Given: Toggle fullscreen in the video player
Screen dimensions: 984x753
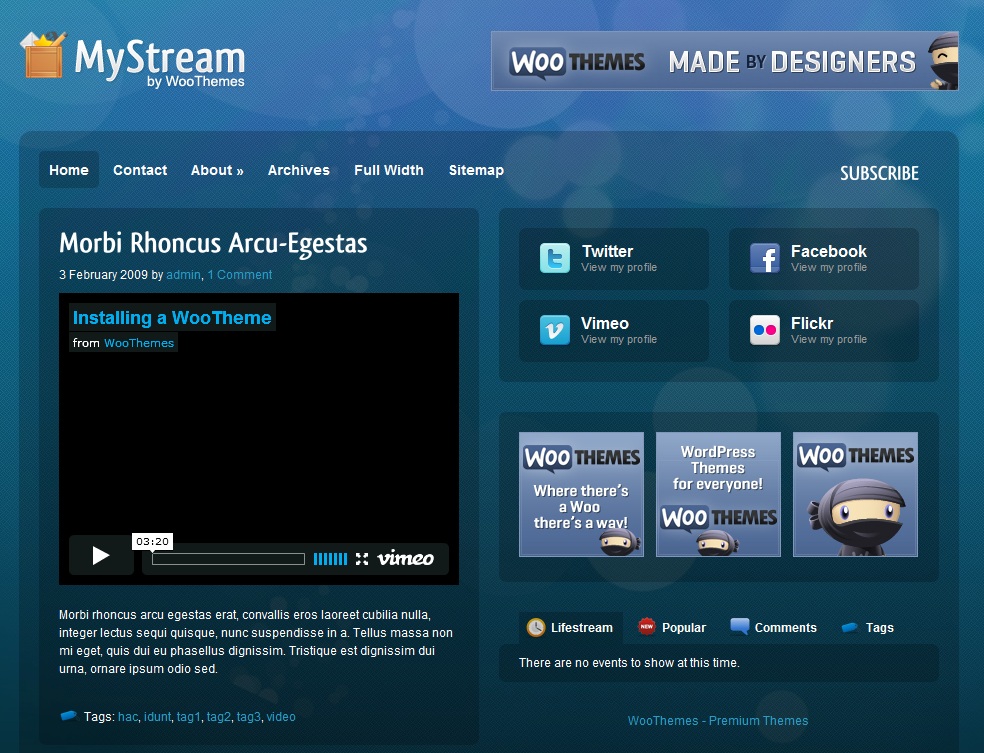Looking at the screenshot, I should [361, 558].
